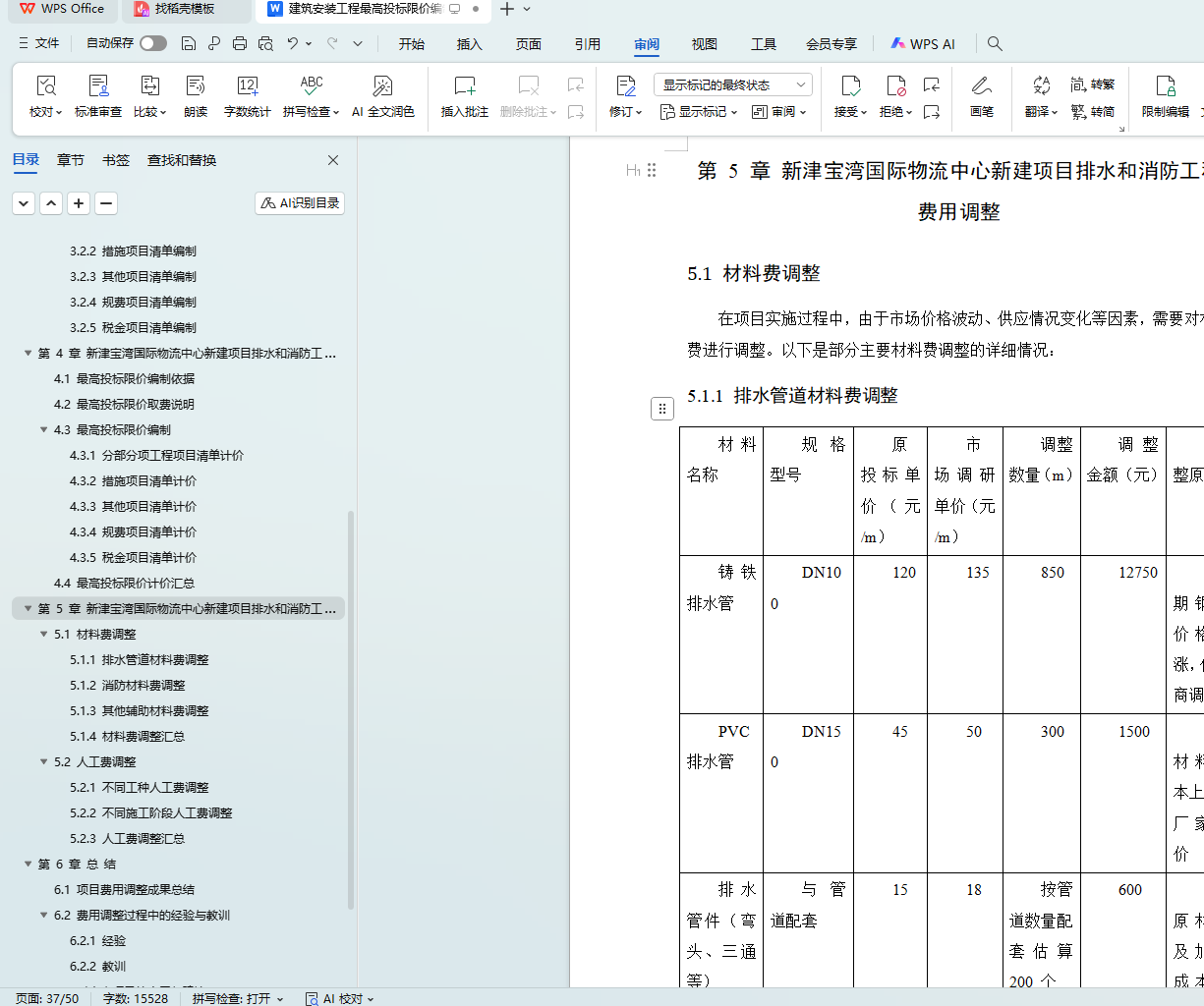Open the 章节 navigation pane tab
Screen dimensions: 1204x1006
coord(71,160)
